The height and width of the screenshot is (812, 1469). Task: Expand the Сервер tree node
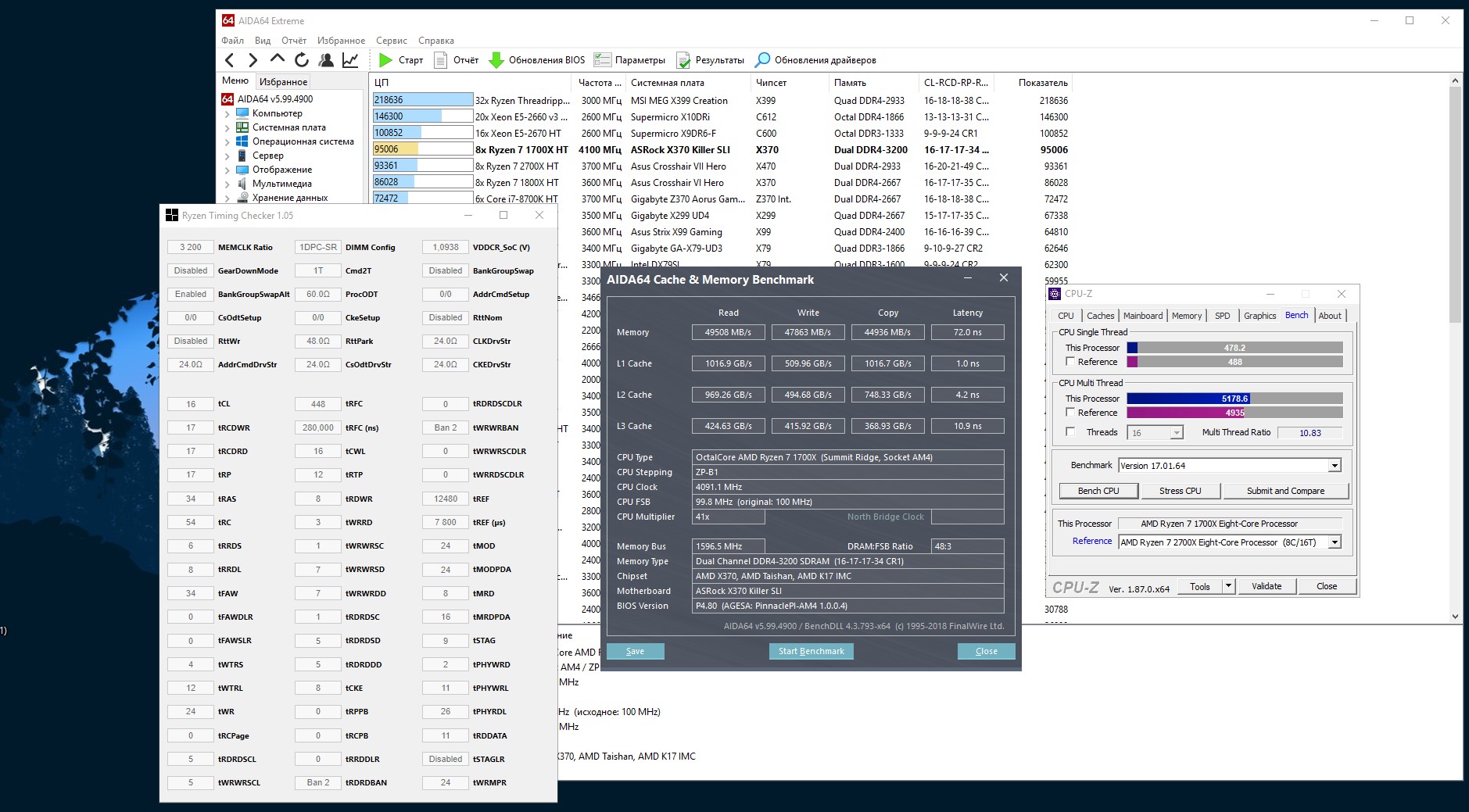pyautogui.click(x=228, y=156)
